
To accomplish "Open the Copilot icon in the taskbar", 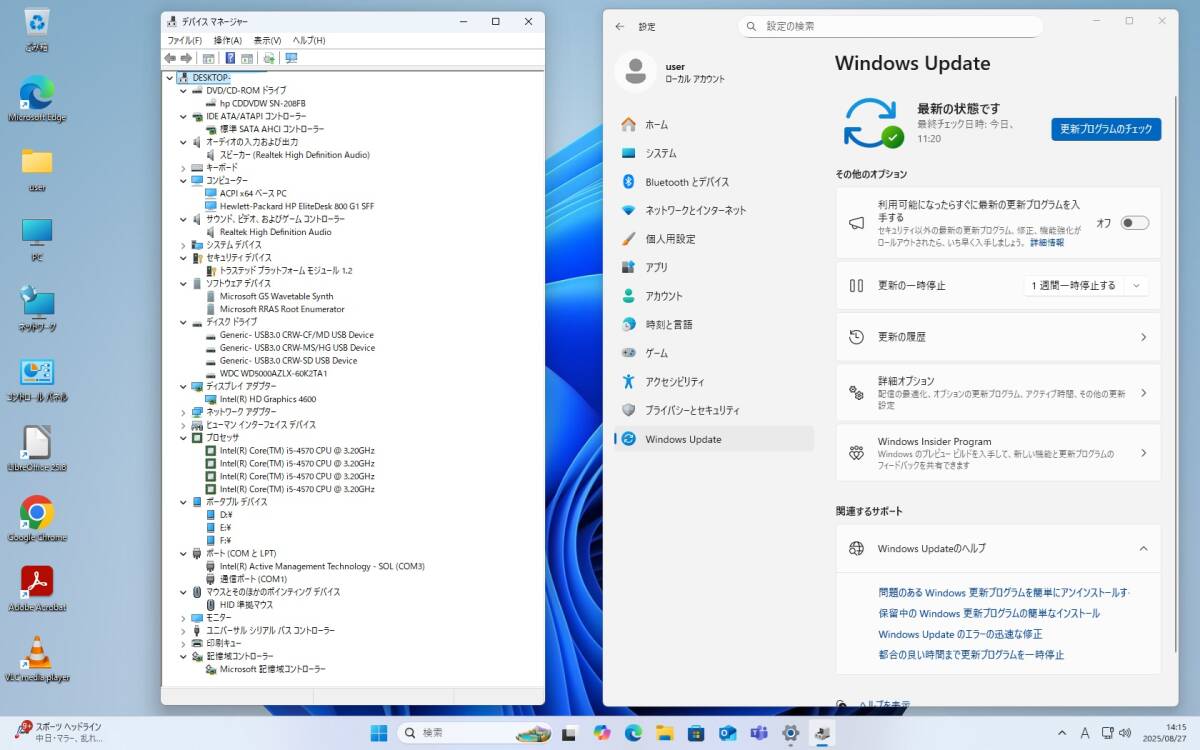I will tap(601, 733).
